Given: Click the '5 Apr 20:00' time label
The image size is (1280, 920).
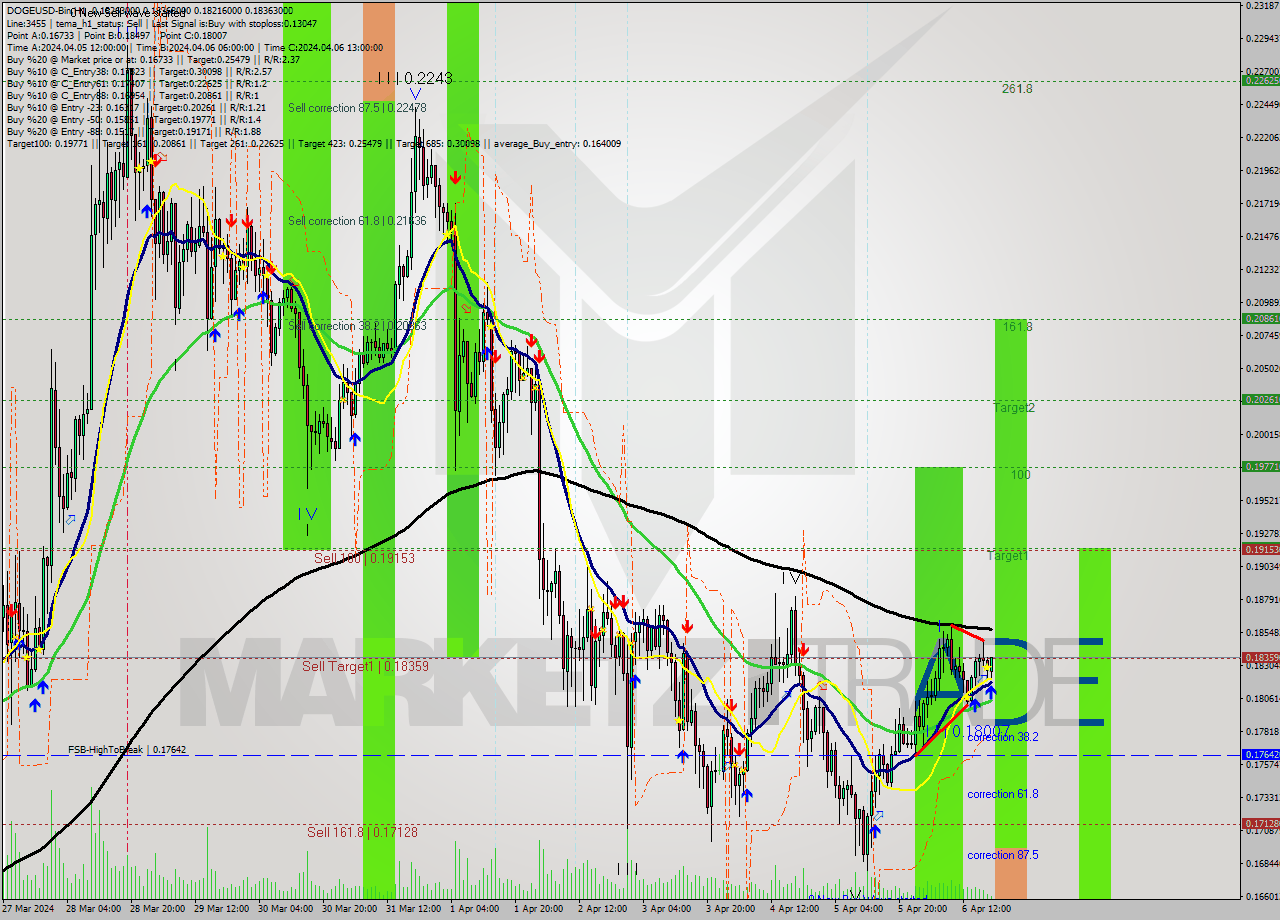Looking at the screenshot, I should (923, 909).
